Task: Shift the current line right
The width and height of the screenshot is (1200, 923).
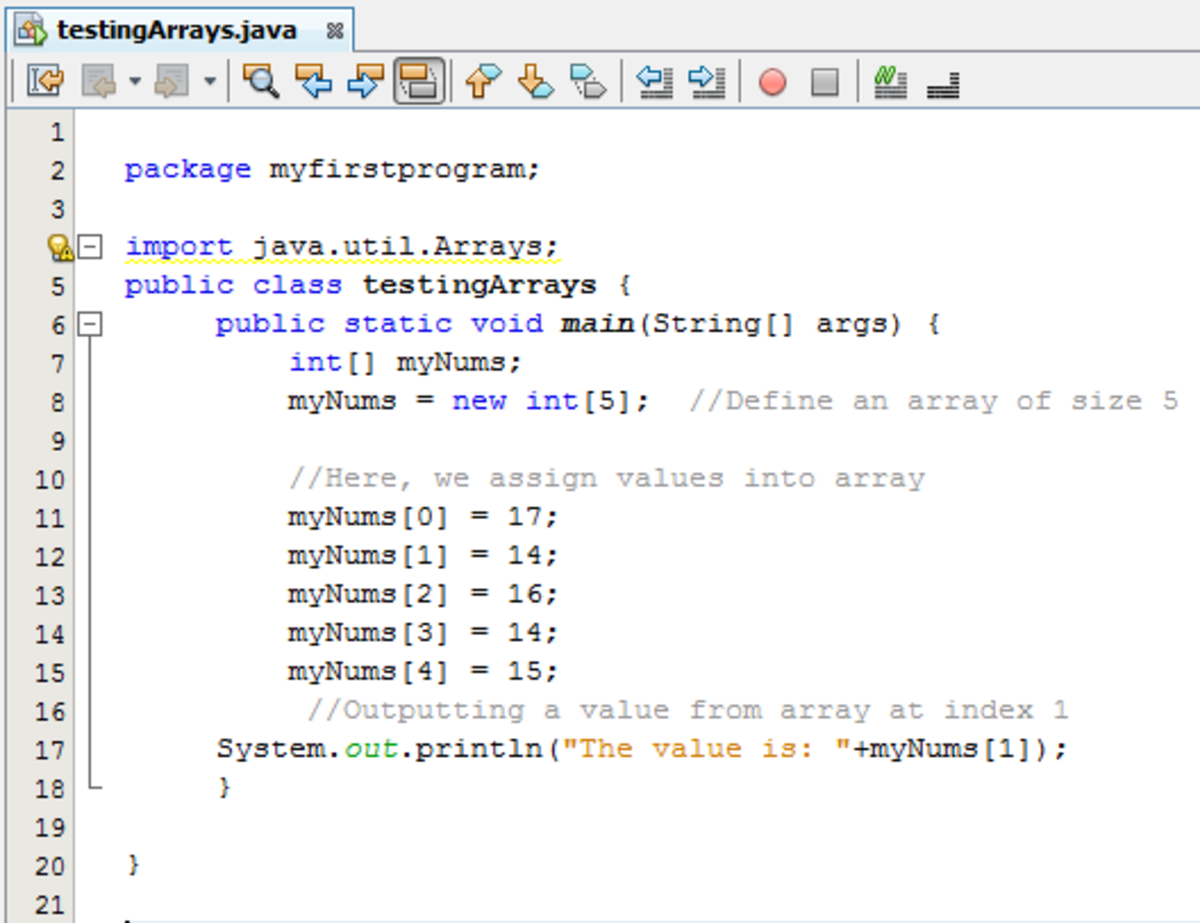Action: pos(707,83)
